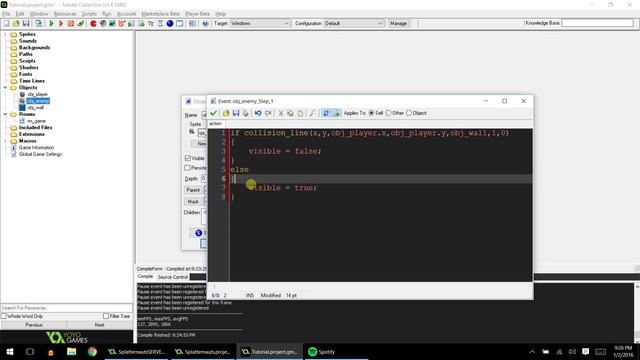Print the code from the code editor toolbar
Image resolution: width=640 pixels, height=360 pixels.
(246, 113)
